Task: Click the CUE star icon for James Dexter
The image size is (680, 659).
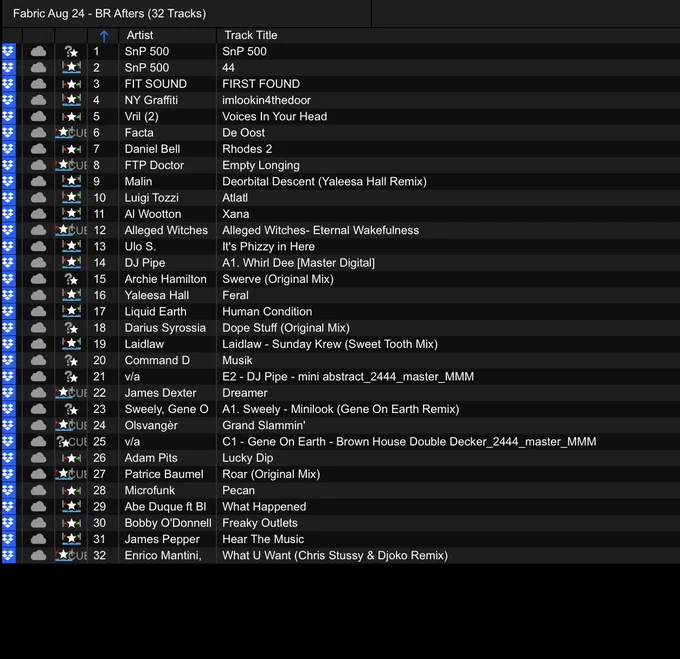Action: tap(71, 393)
